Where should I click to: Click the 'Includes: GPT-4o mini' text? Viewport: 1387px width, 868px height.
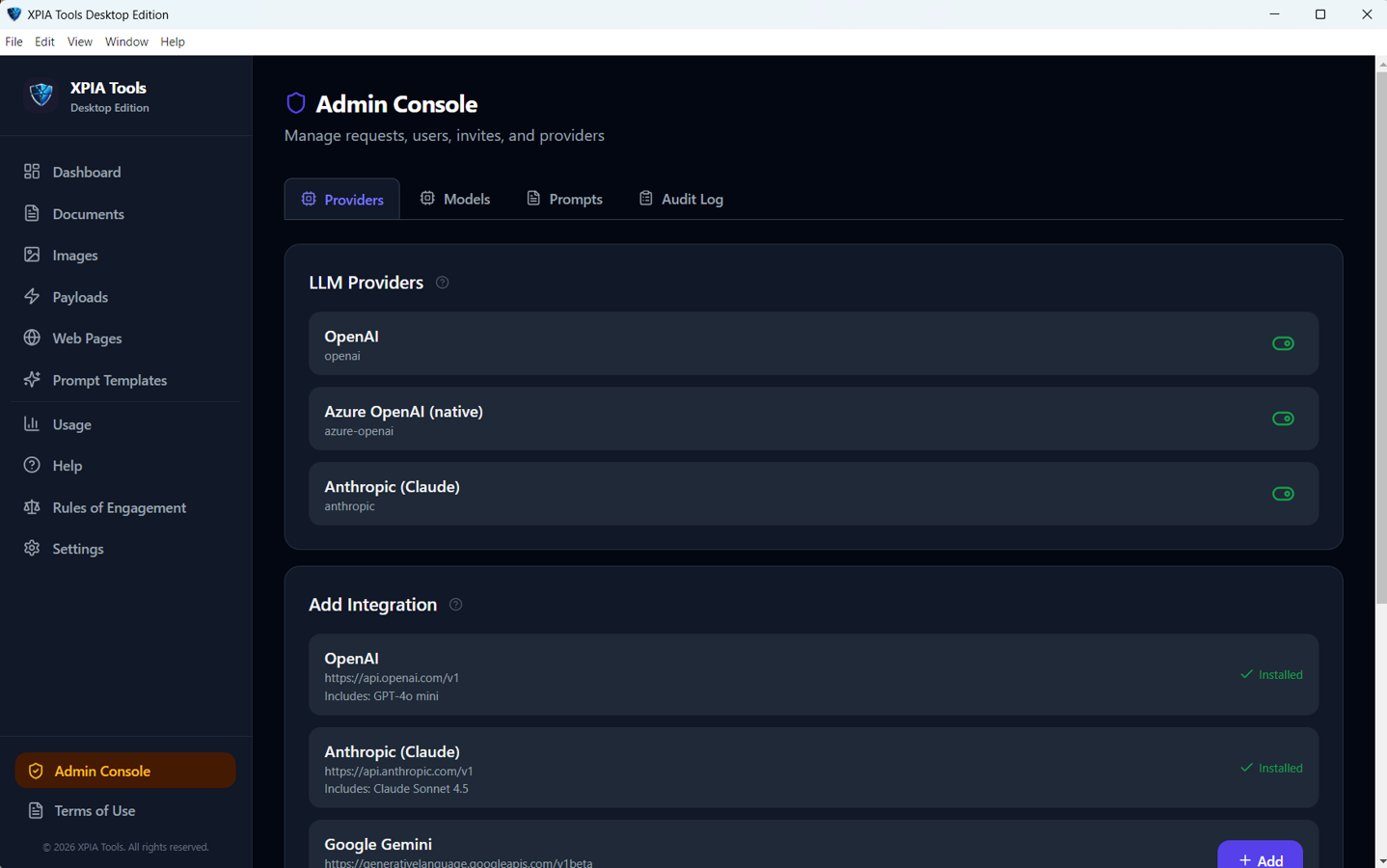click(x=381, y=695)
